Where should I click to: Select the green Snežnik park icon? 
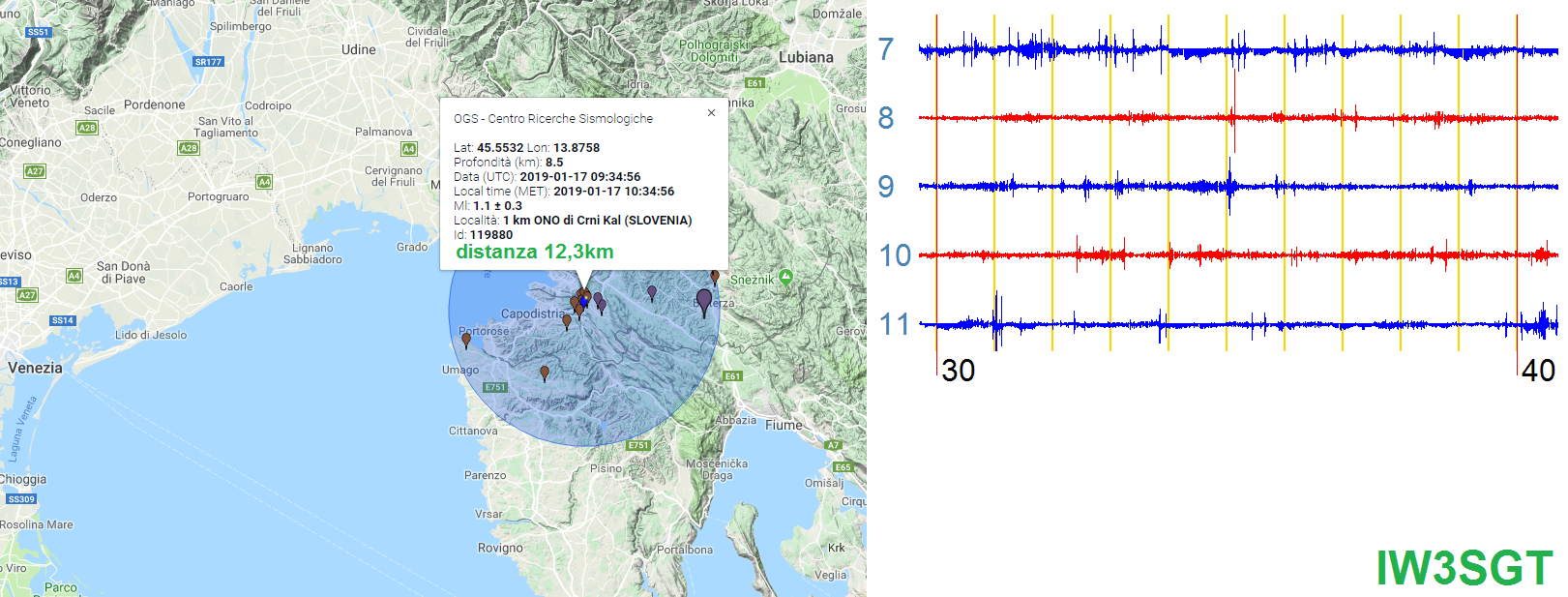(x=785, y=277)
